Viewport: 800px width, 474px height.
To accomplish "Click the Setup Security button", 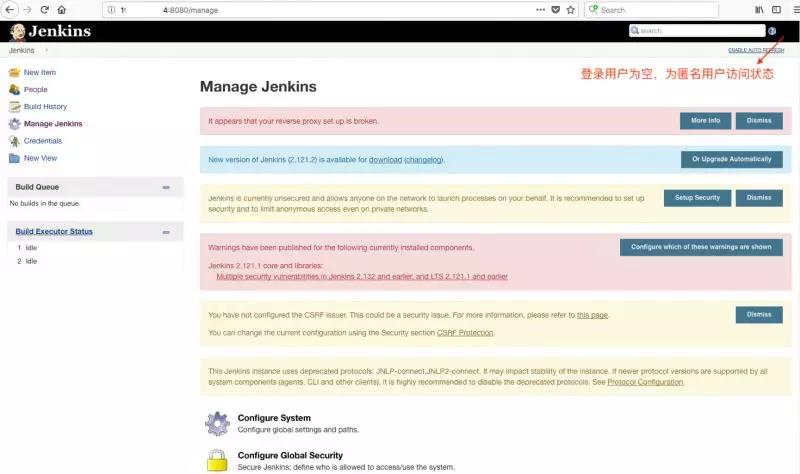I will pos(697,198).
